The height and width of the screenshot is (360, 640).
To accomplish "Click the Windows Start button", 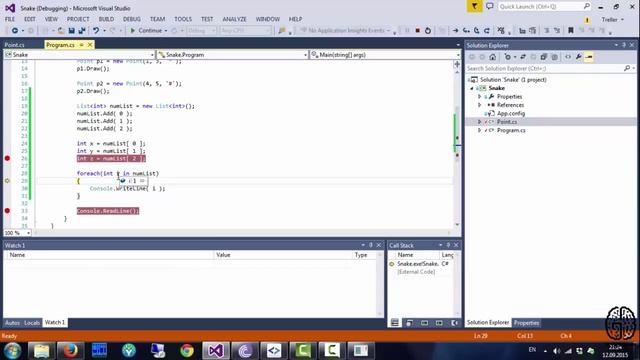I will coord(12,351).
